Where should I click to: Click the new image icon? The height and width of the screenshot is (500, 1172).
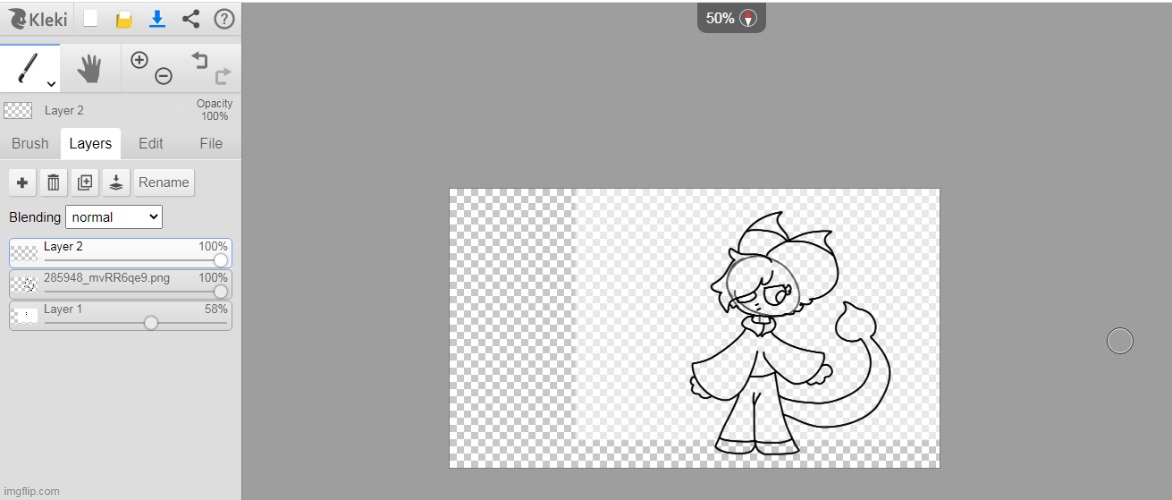point(90,19)
